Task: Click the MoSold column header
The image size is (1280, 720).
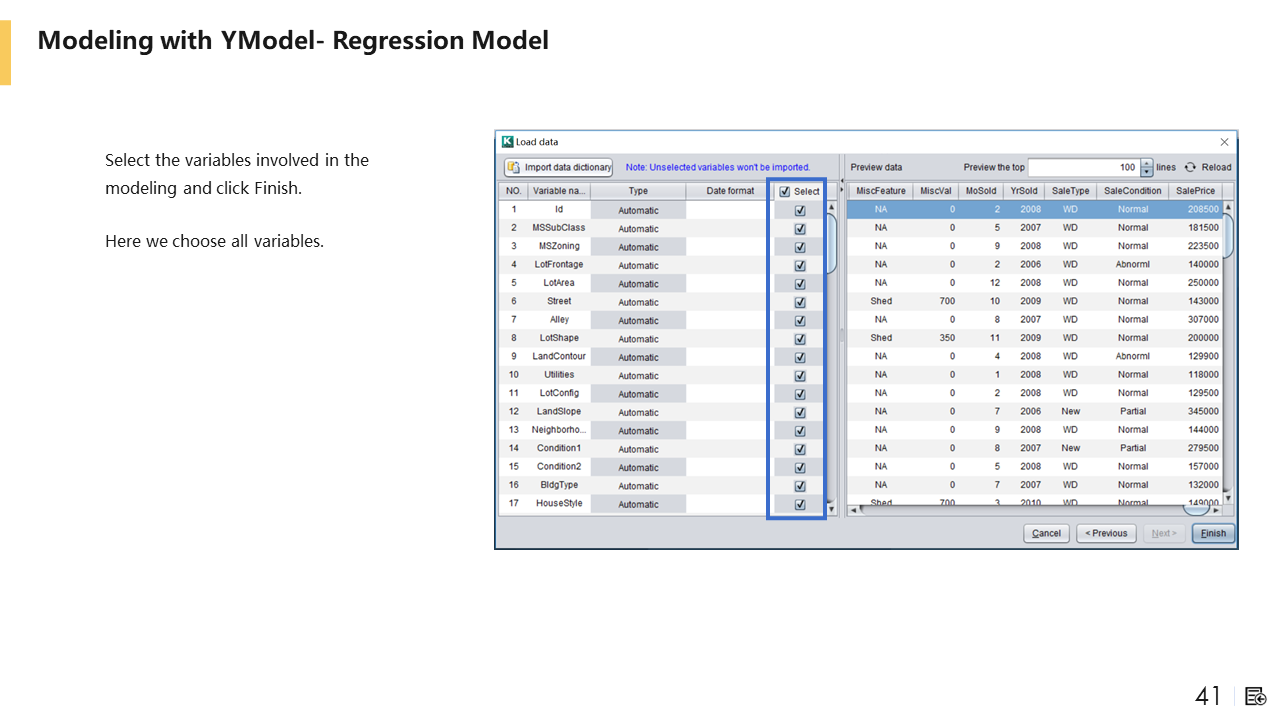Action: point(981,191)
